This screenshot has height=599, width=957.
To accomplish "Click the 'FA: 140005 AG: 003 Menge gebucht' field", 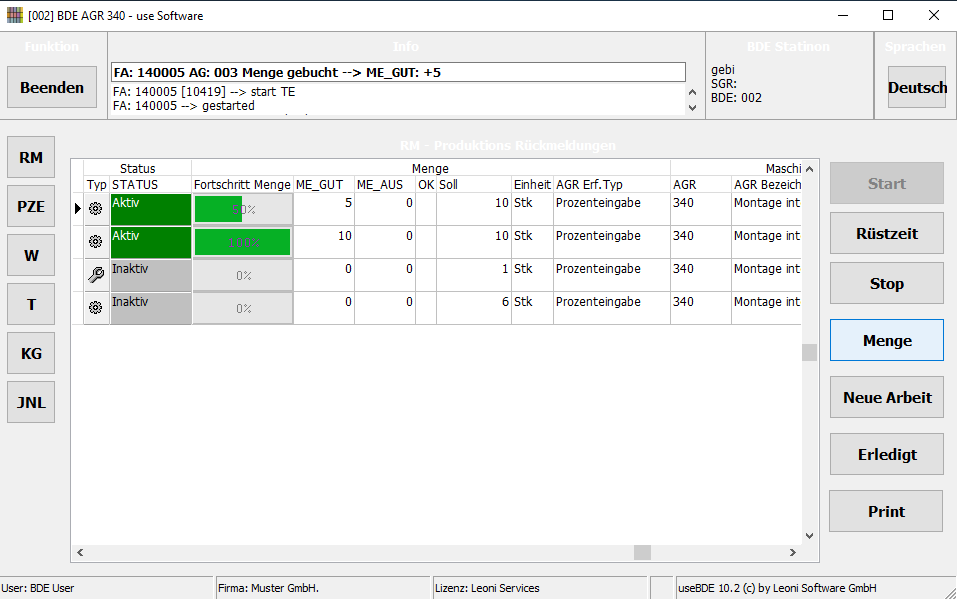I will coord(398,72).
